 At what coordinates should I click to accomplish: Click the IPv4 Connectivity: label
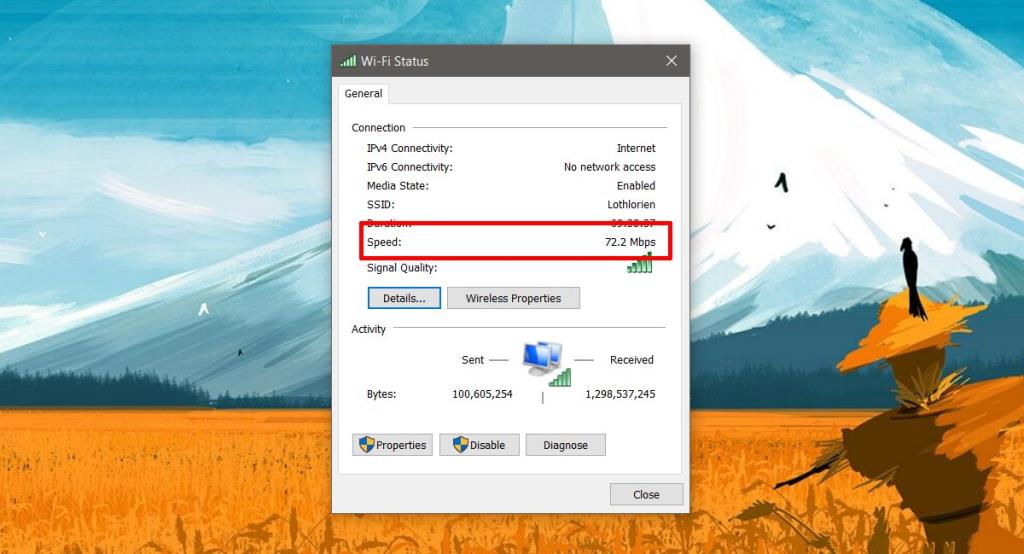coord(409,148)
